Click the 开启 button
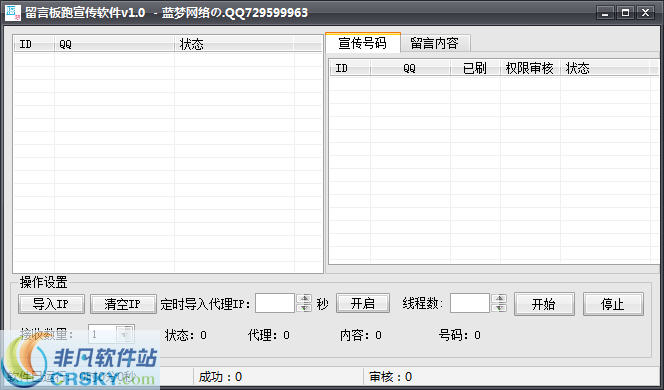This screenshot has width=664, height=390. click(363, 303)
